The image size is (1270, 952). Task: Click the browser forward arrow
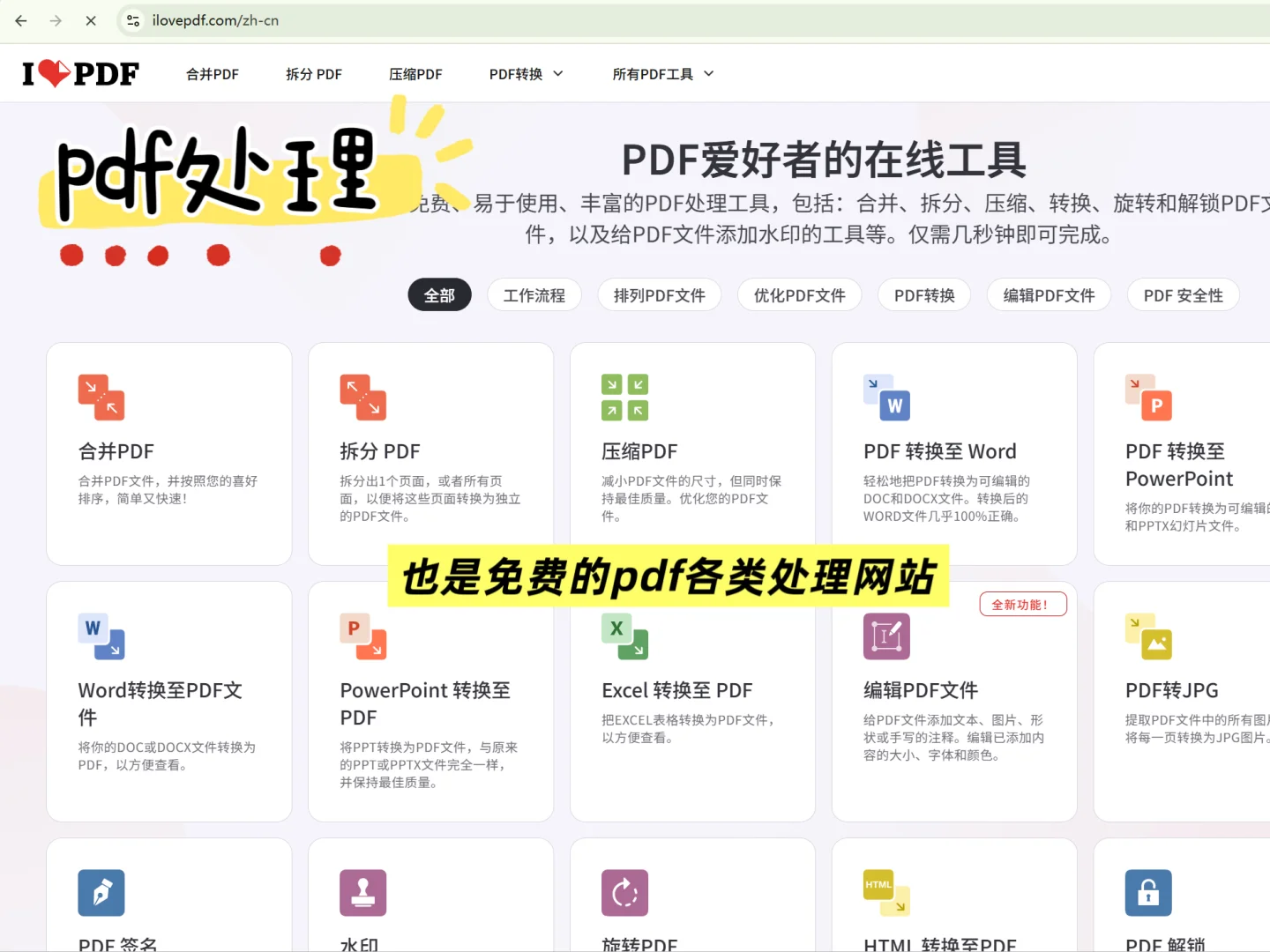coord(56,20)
